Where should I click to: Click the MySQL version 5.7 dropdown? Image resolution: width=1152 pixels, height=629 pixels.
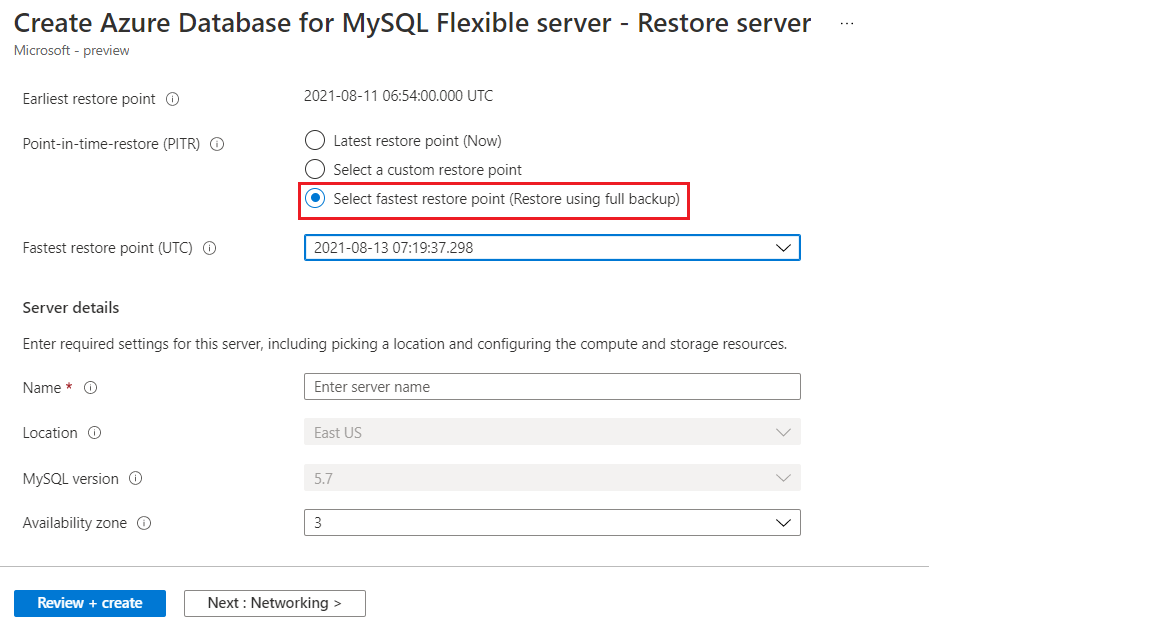click(552, 478)
